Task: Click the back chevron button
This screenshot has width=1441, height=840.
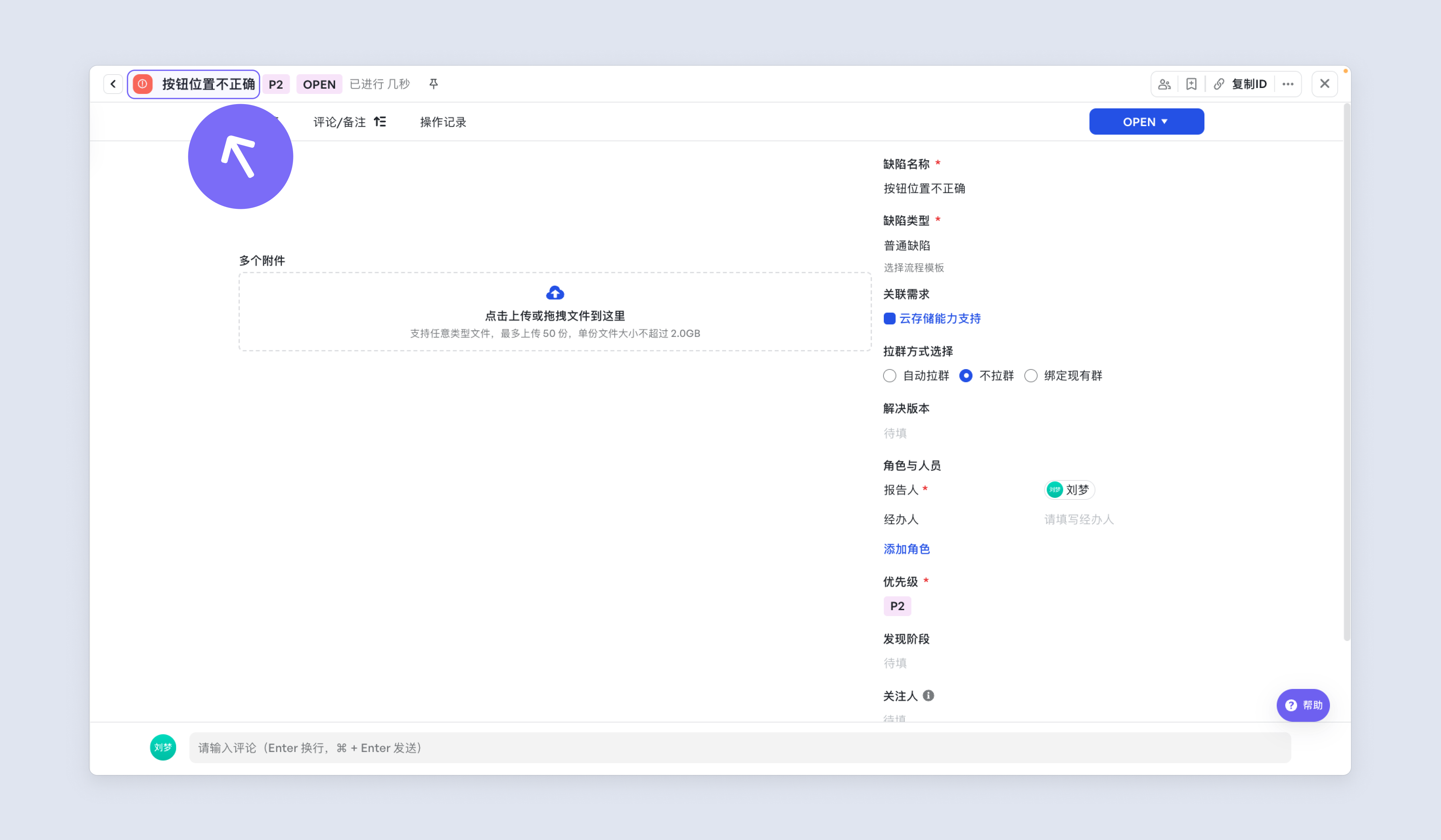Action: click(113, 84)
